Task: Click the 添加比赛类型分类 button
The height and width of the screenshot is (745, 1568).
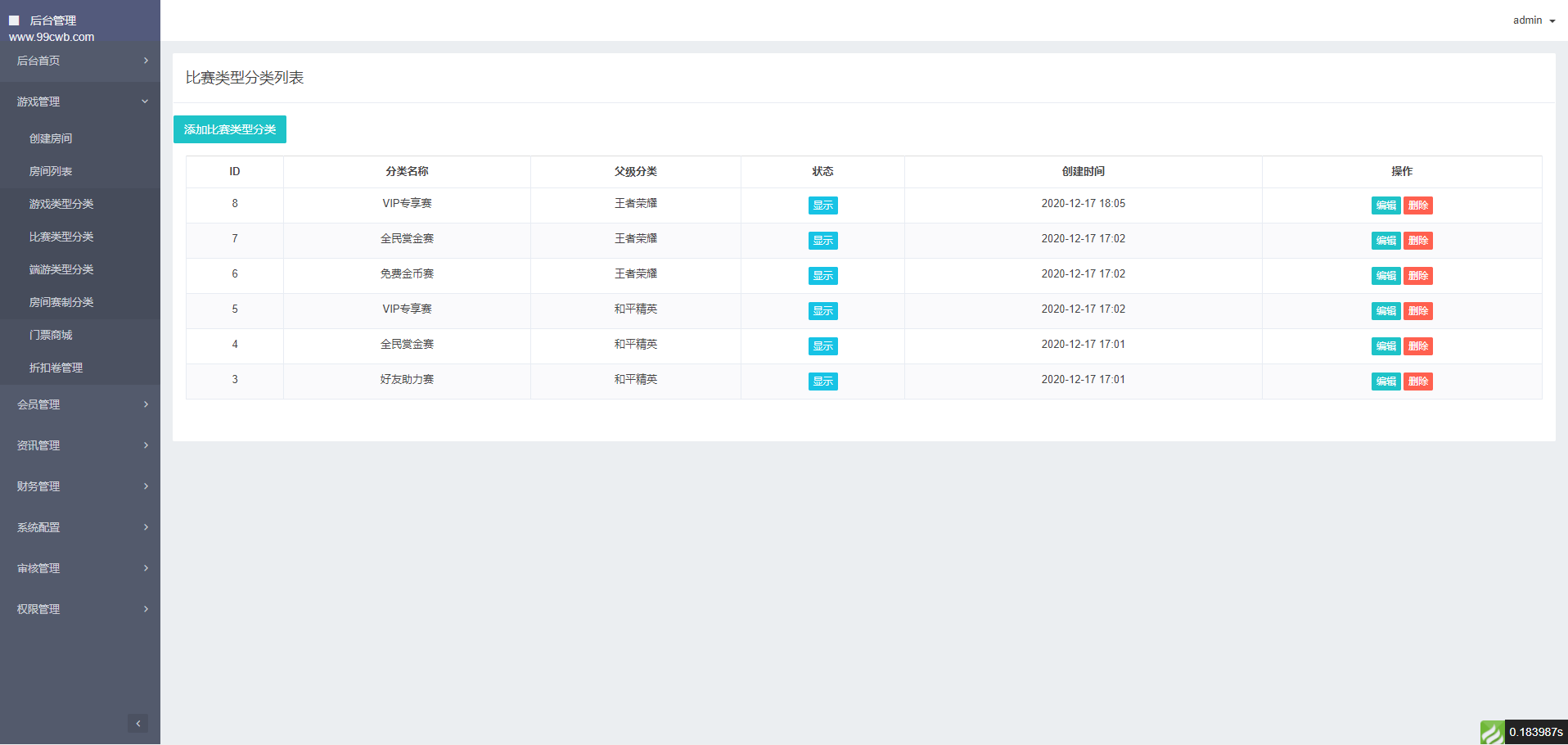Action: pyautogui.click(x=230, y=129)
